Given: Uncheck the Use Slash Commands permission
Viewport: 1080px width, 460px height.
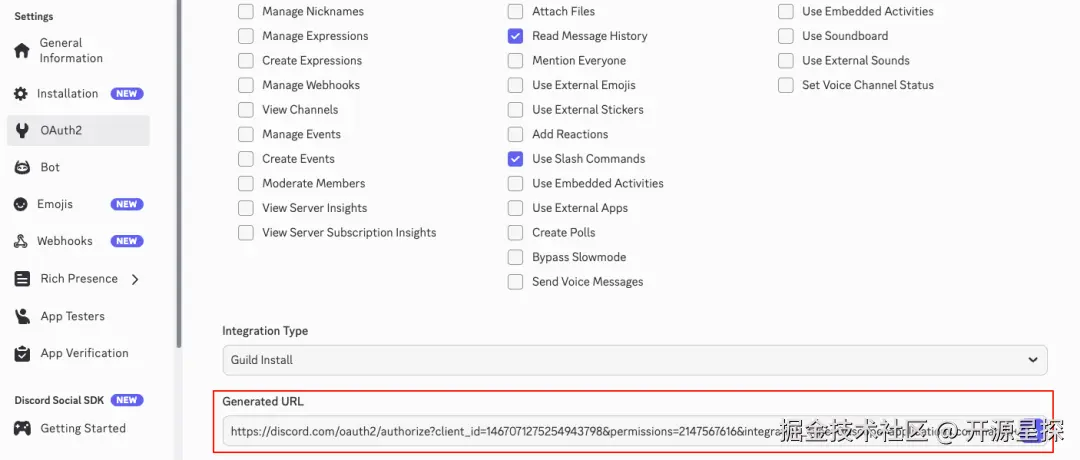Looking at the screenshot, I should pos(515,159).
